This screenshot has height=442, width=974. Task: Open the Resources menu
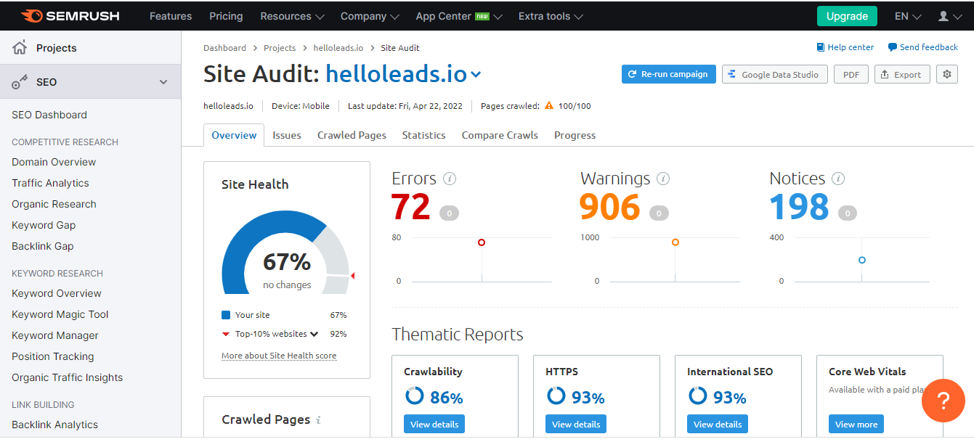coord(291,16)
